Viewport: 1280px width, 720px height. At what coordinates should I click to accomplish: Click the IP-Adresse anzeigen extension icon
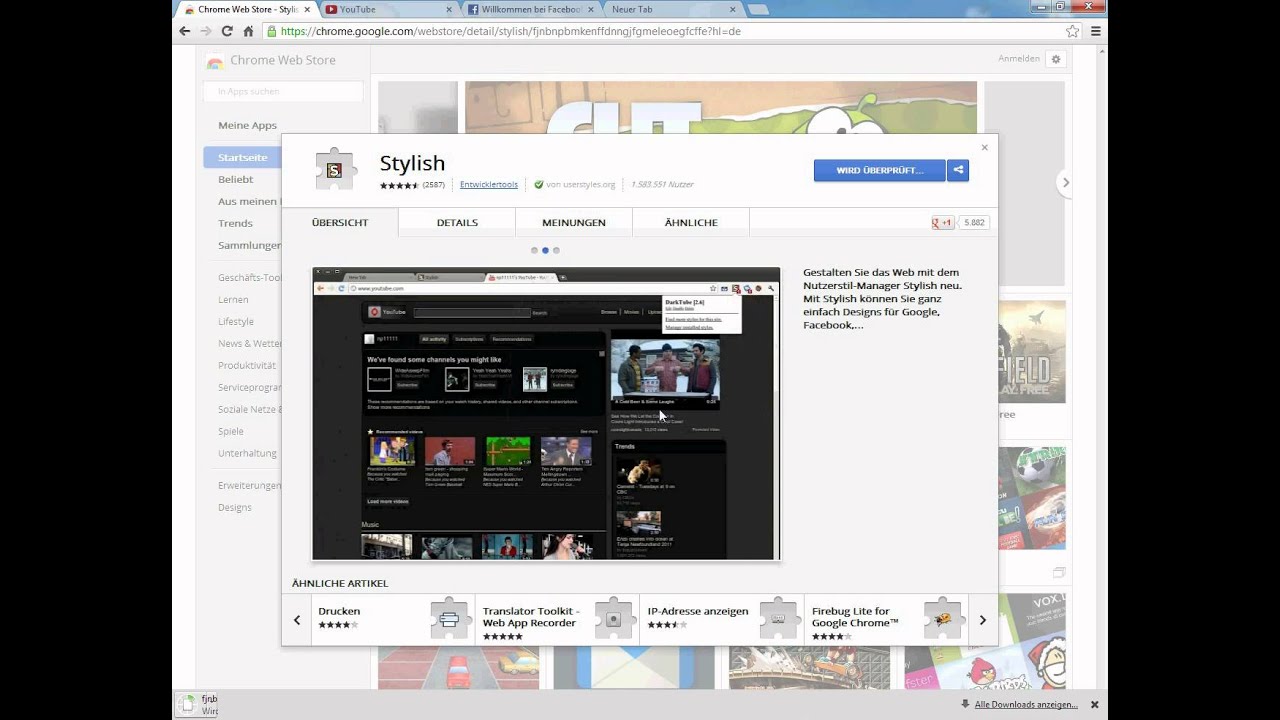click(x=779, y=619)
